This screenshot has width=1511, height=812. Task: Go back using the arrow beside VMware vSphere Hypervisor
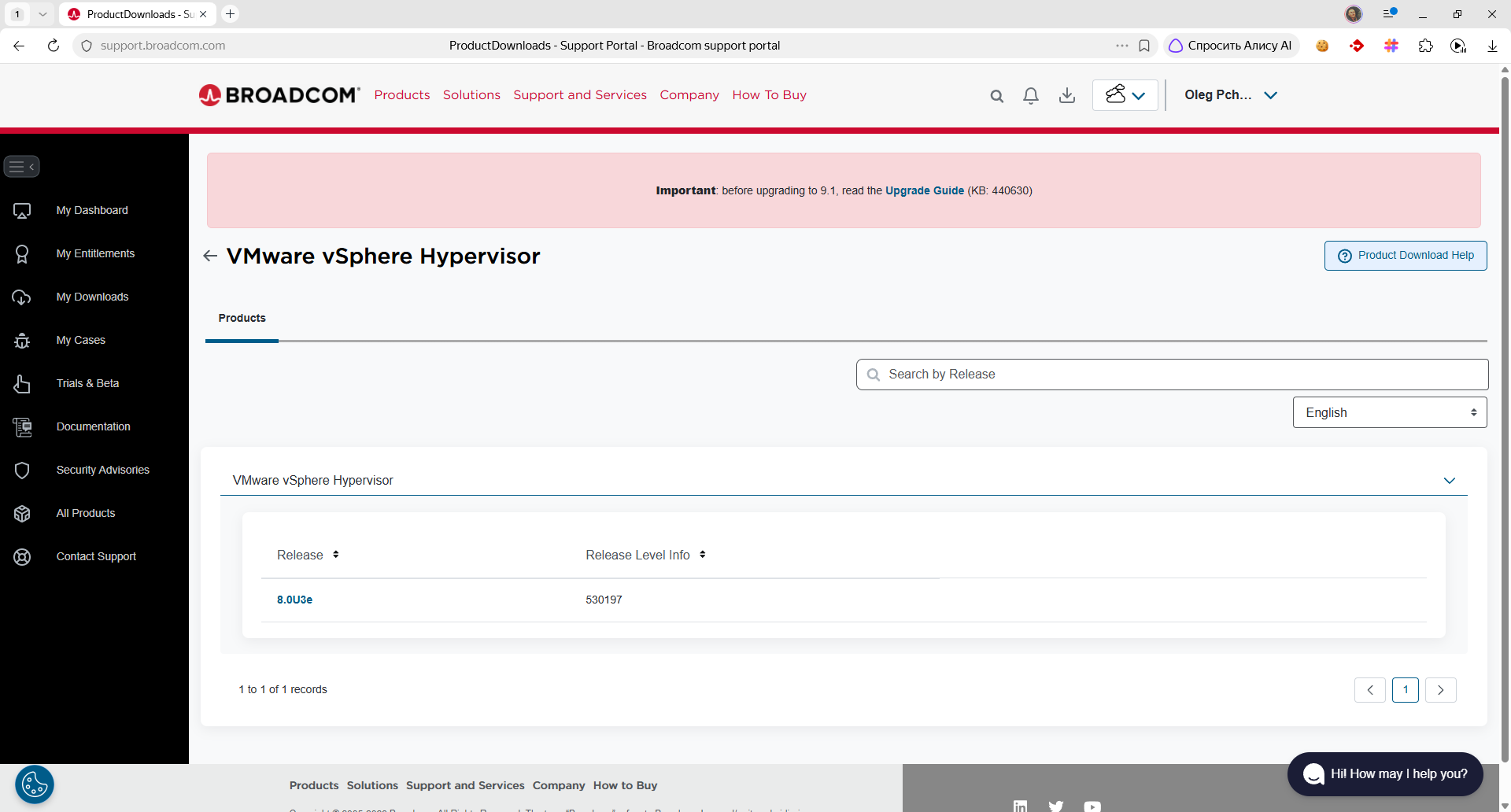point(210,256)
